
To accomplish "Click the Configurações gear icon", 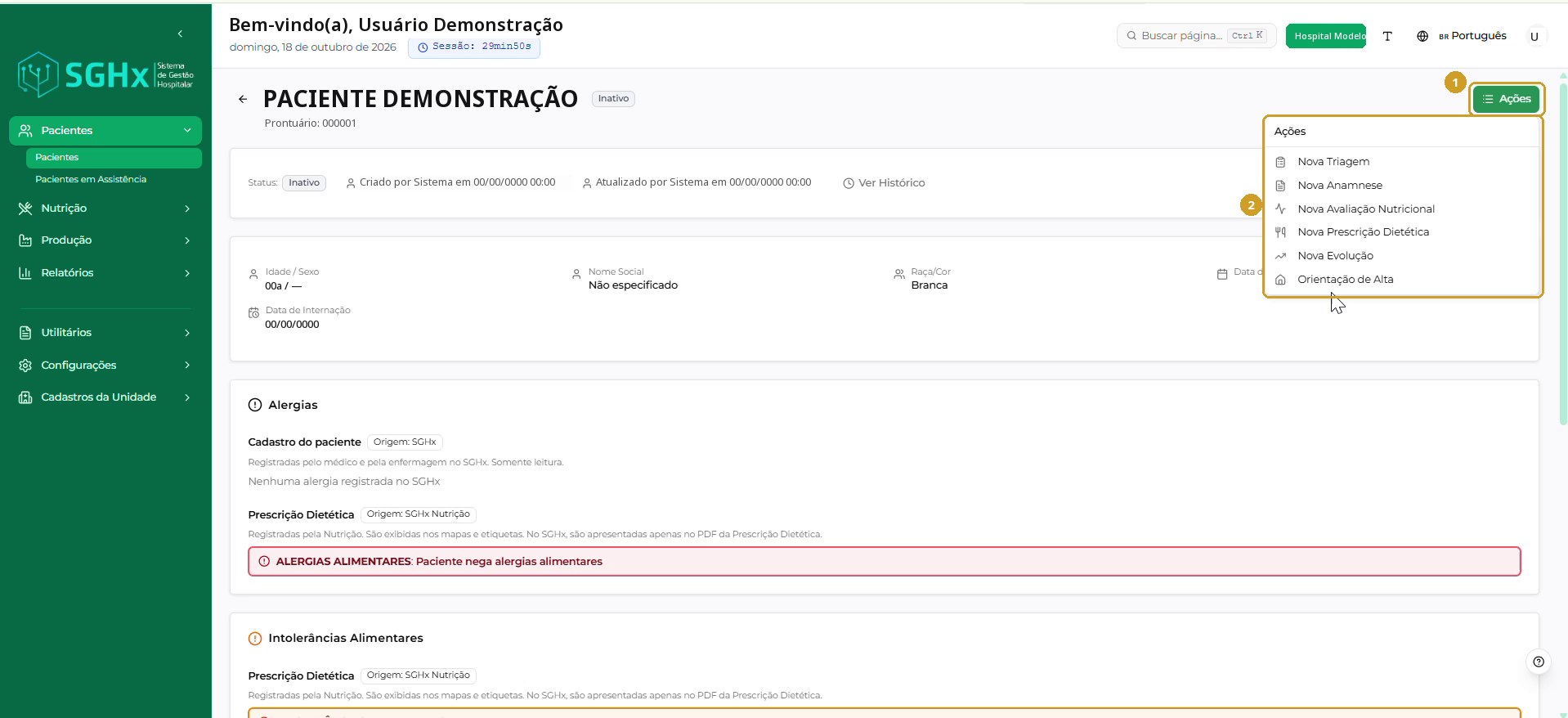I will (25, 366).
